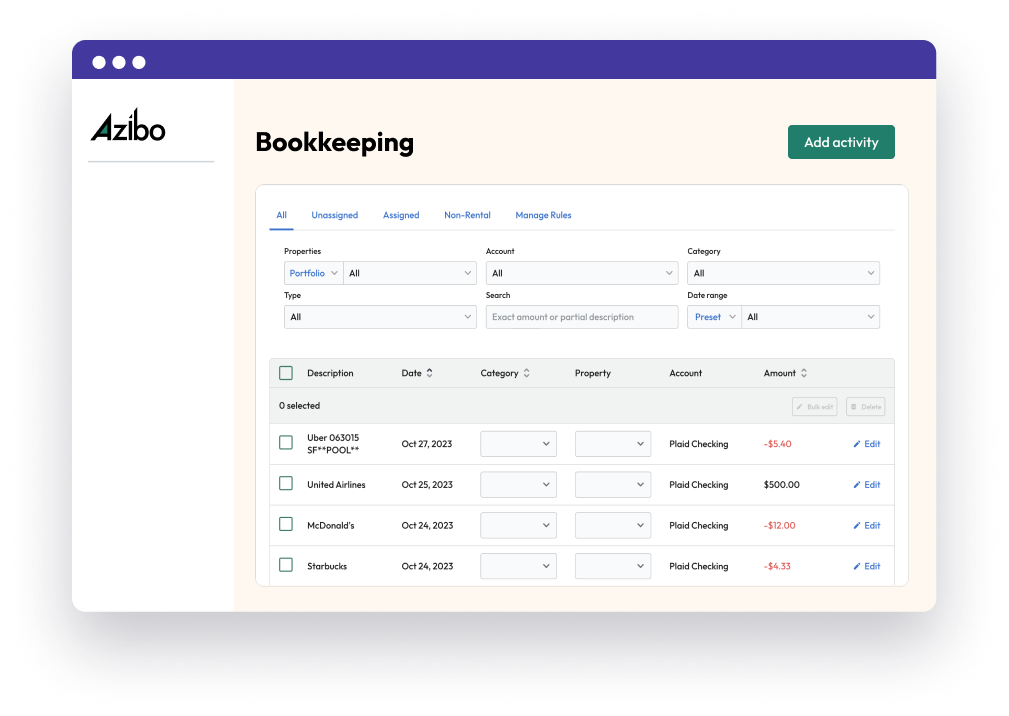
Task: Click the Add activity button
Action: tap(841, 142)
